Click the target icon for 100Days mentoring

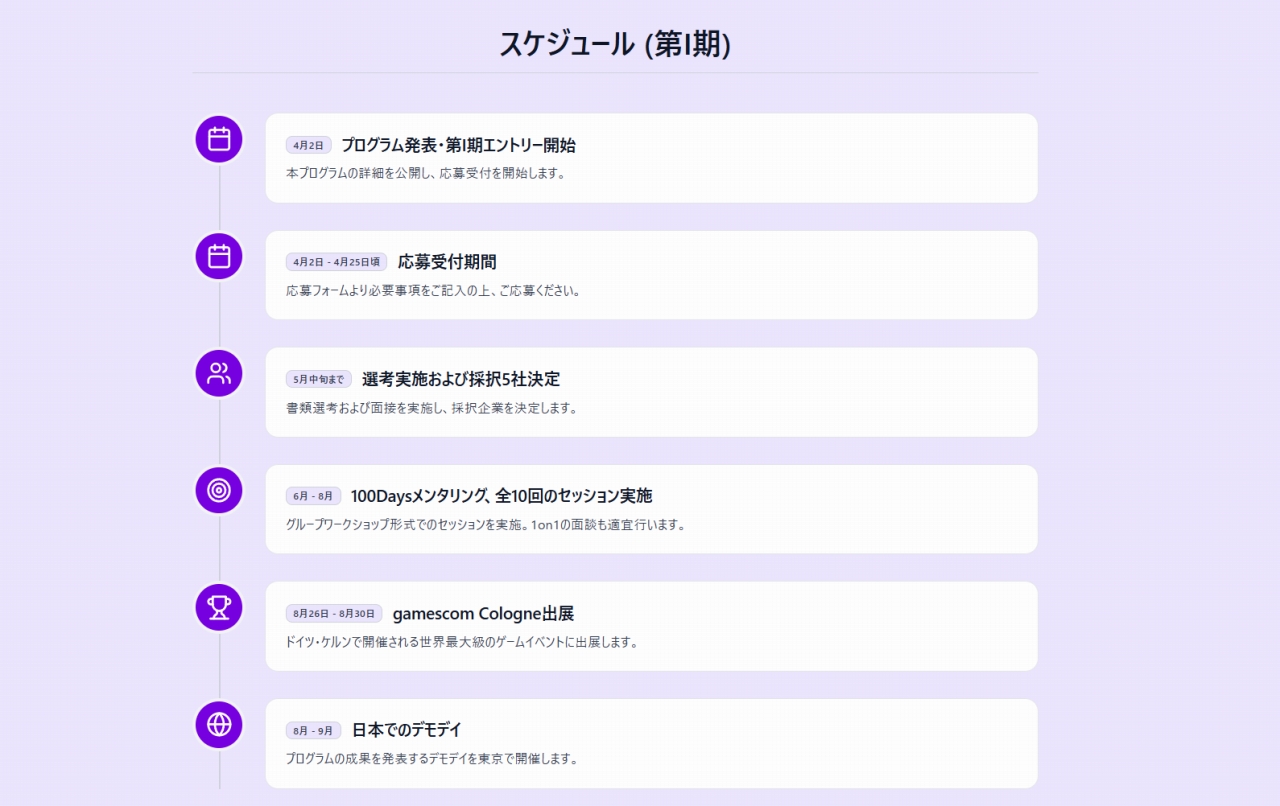(219, 490)
